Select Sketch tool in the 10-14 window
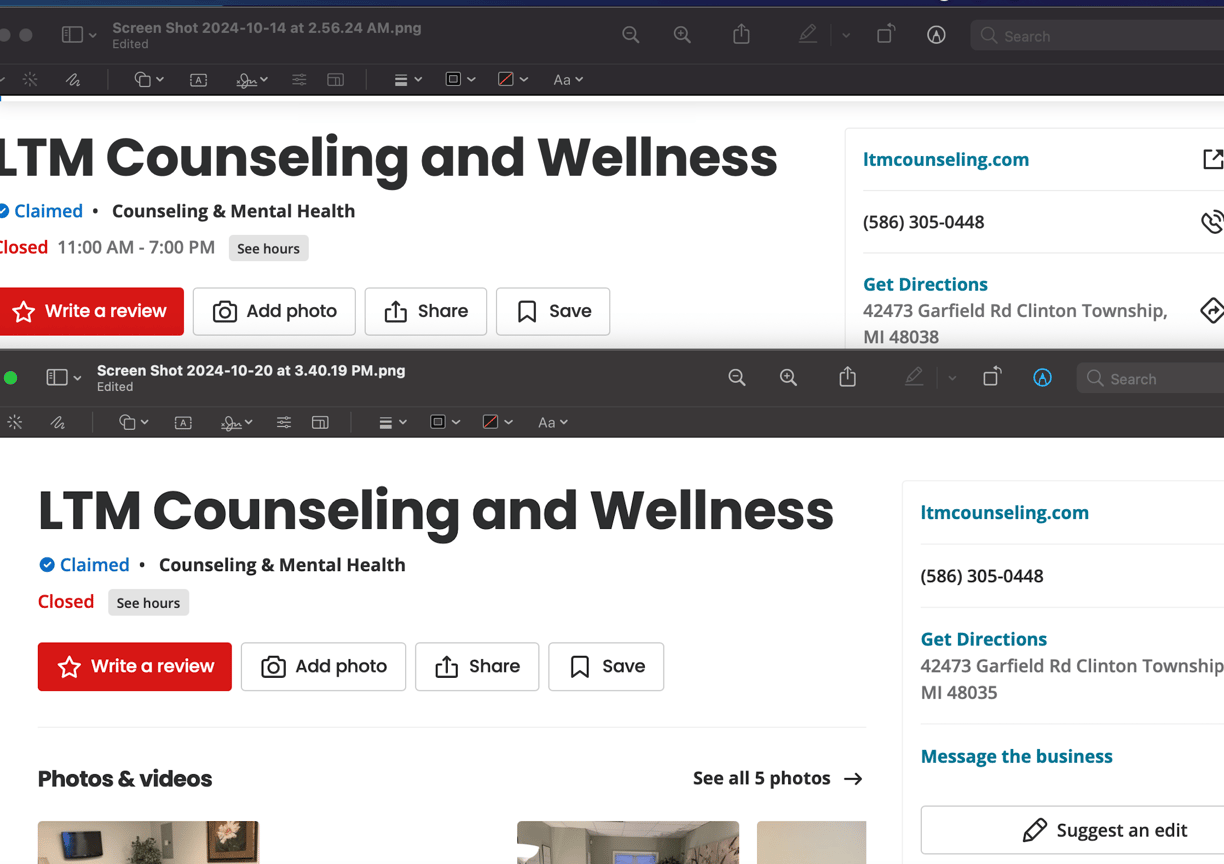Screen dimensions: 1224x864 tap(73, 80)
